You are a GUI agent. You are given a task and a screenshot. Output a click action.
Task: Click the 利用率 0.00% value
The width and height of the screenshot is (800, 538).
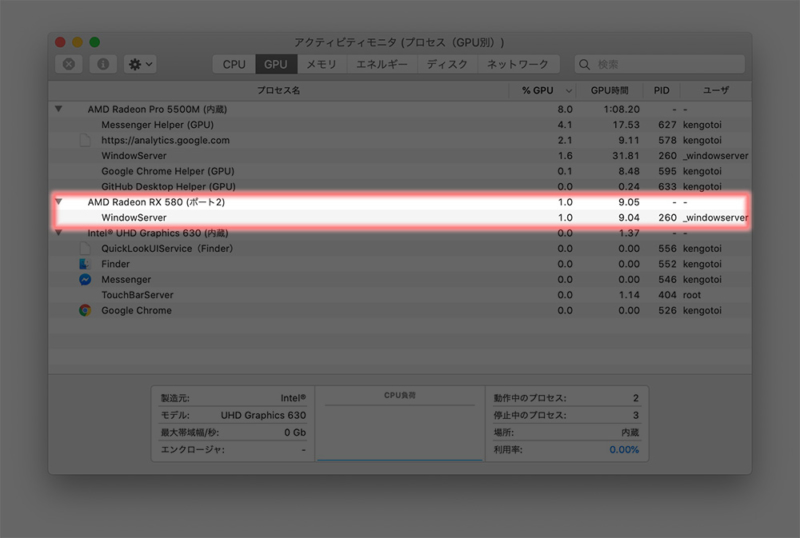624,450
